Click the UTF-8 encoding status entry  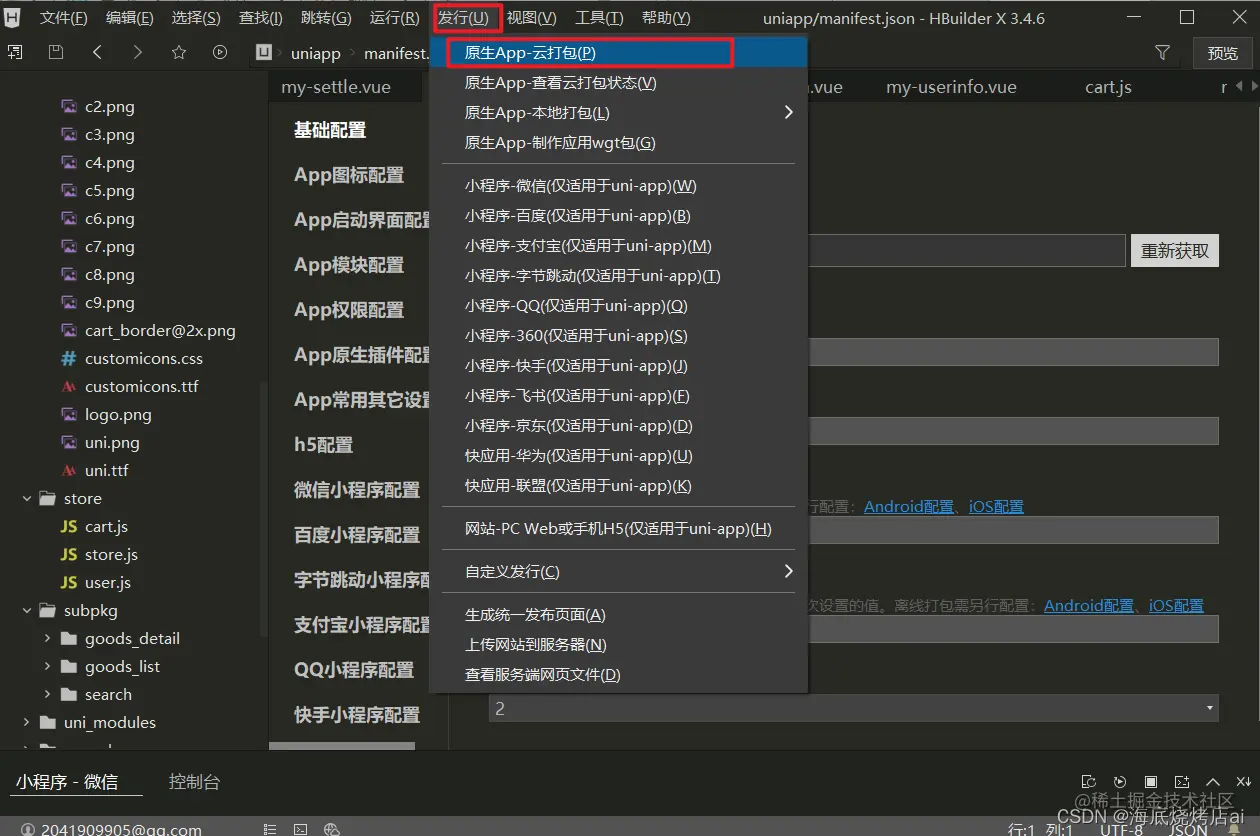[x=1121, y=829]
